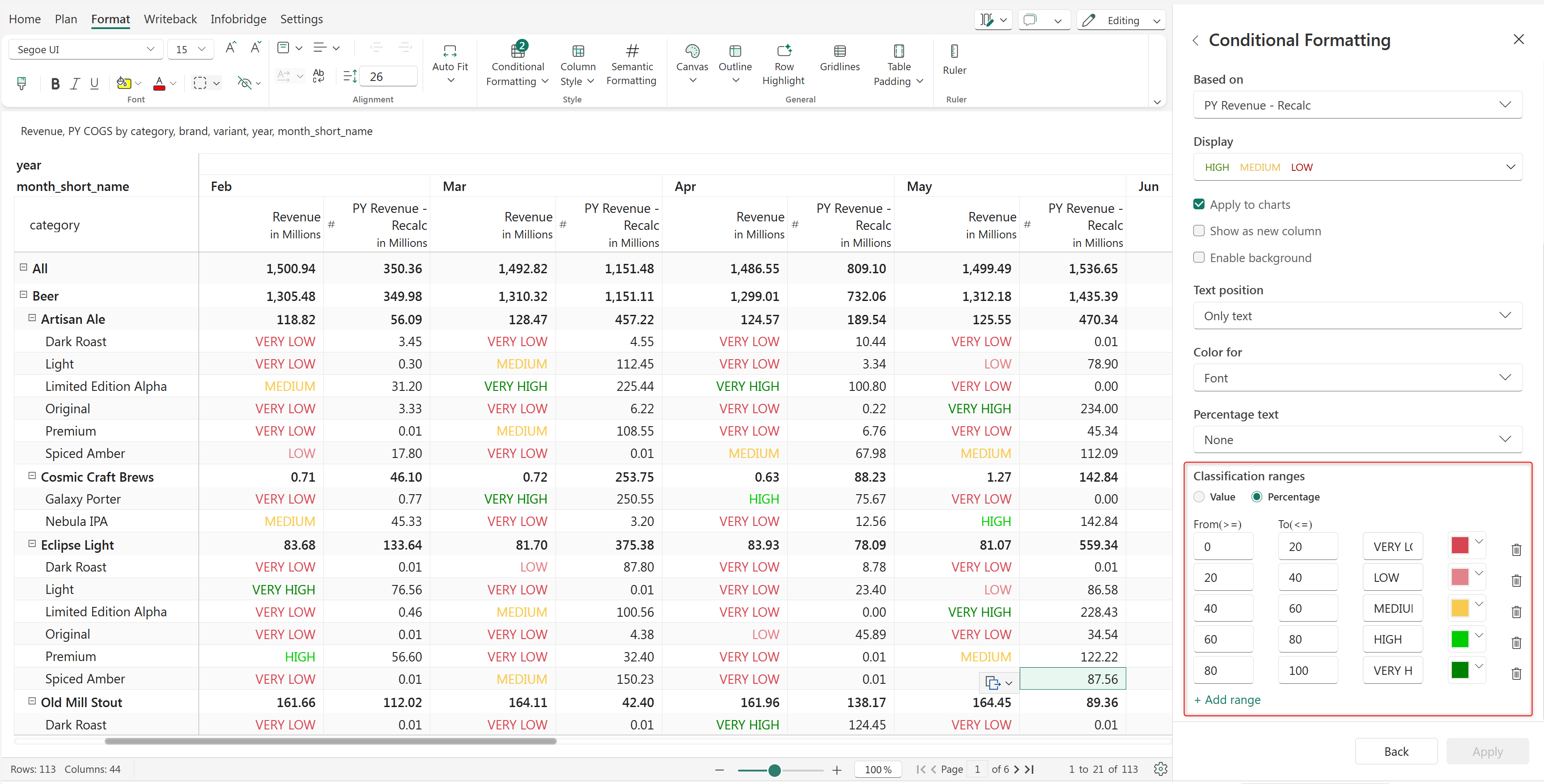
Task: Delete the VERY LOW classification range
Action: [x=1516, y=549]
